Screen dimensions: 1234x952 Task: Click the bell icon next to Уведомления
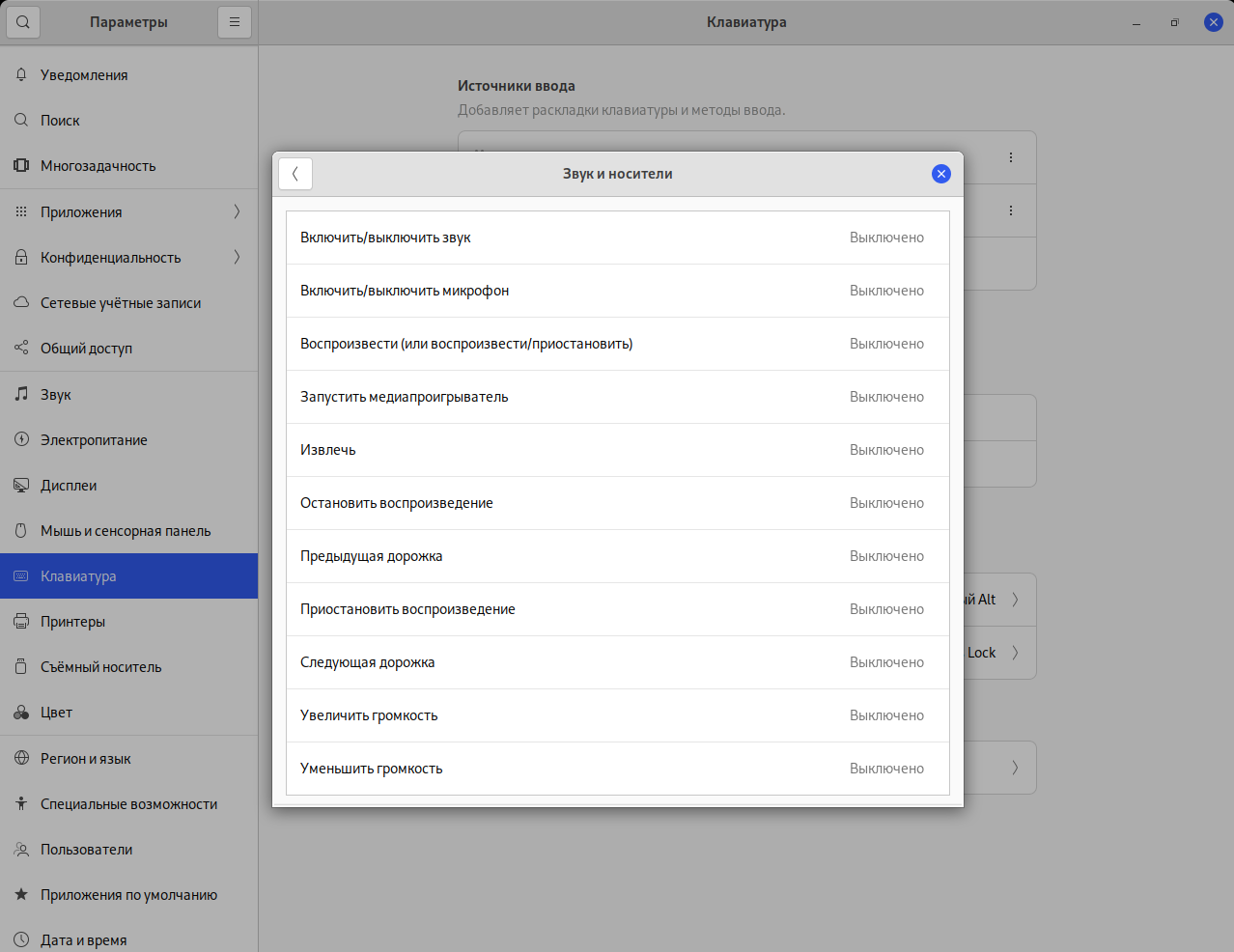(21, 74)
